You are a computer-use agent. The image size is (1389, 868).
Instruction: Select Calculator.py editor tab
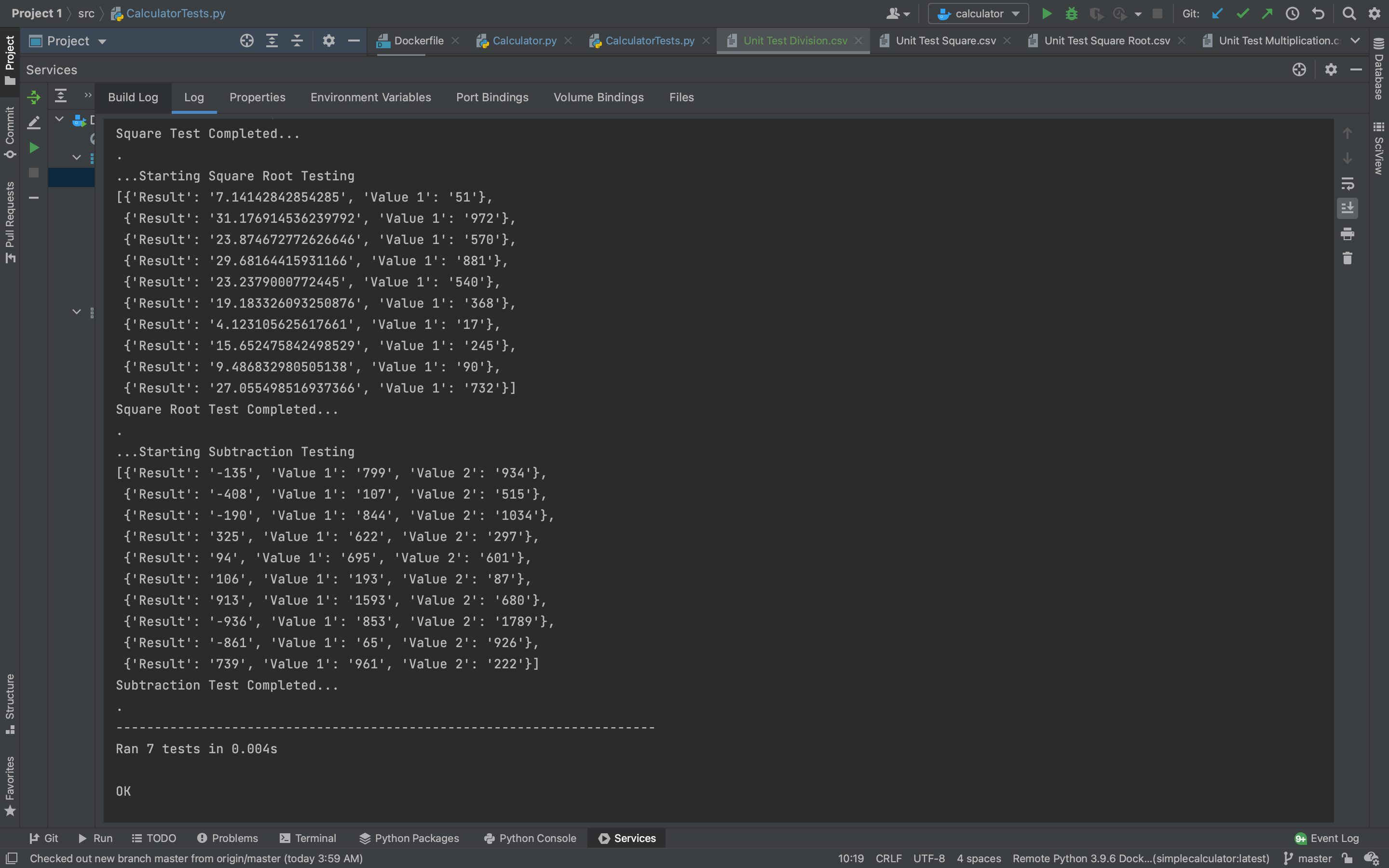click(x=524, y=41)
